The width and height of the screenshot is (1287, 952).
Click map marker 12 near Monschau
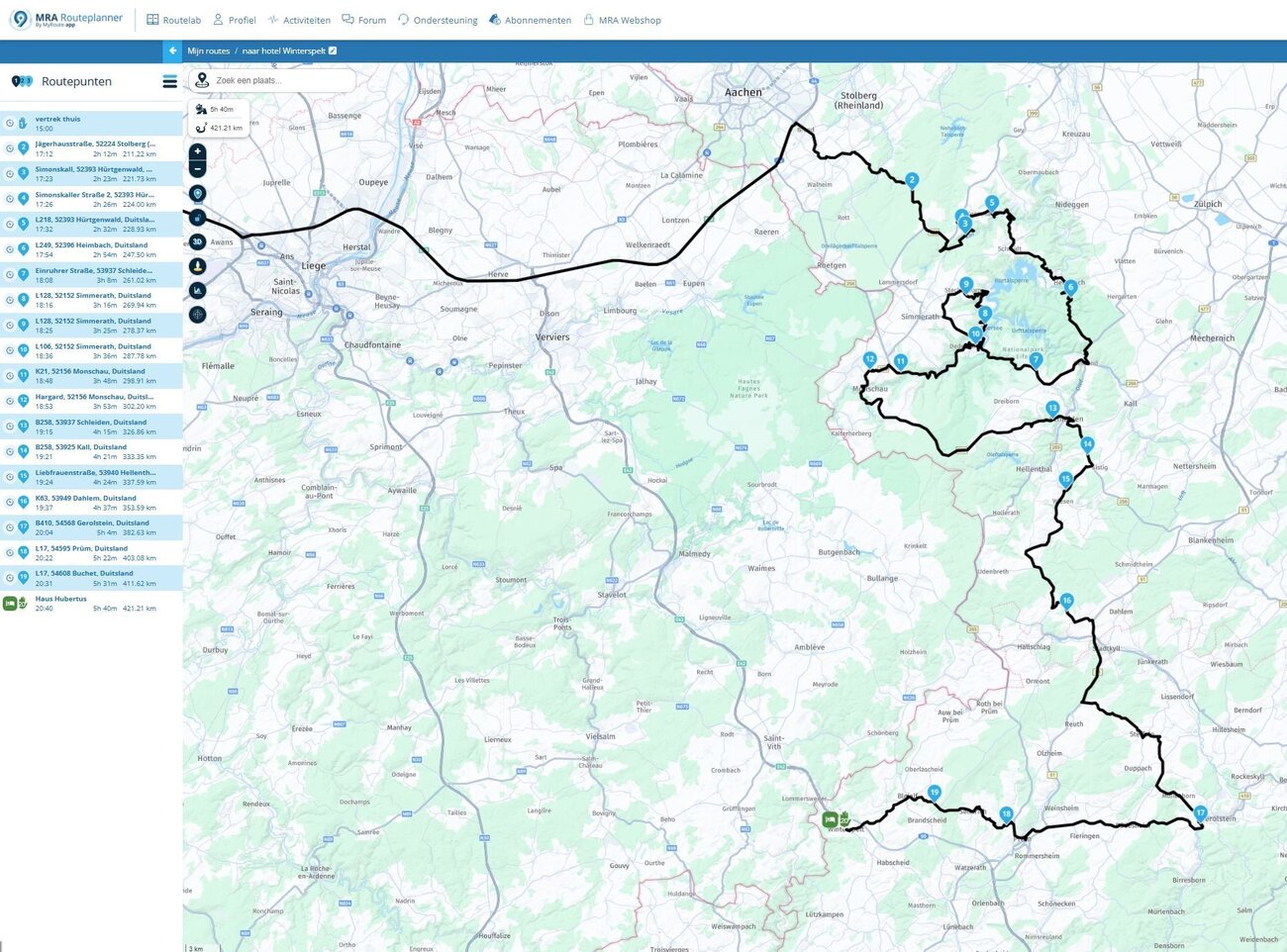(869, 360)
